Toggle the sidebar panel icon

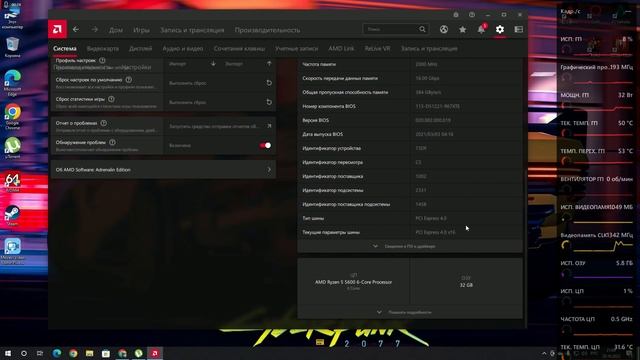pos(519,29)
